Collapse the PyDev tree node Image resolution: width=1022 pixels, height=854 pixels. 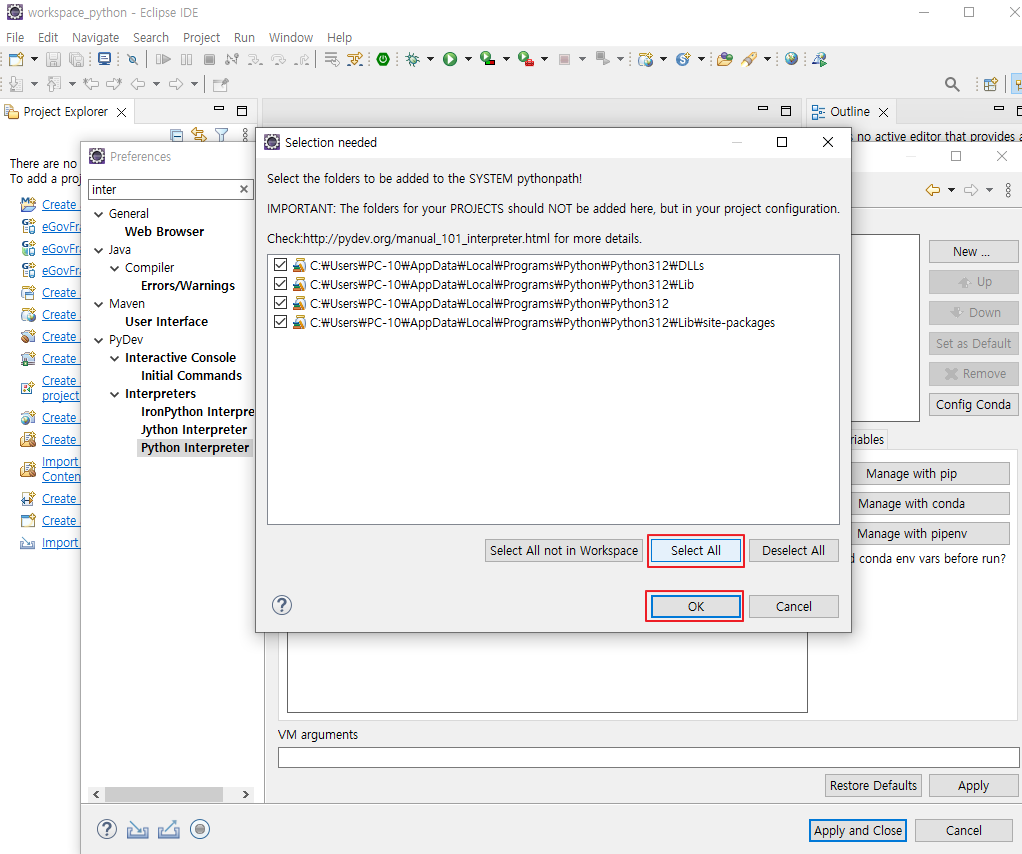pyautogui.click(x=98, y=340)
